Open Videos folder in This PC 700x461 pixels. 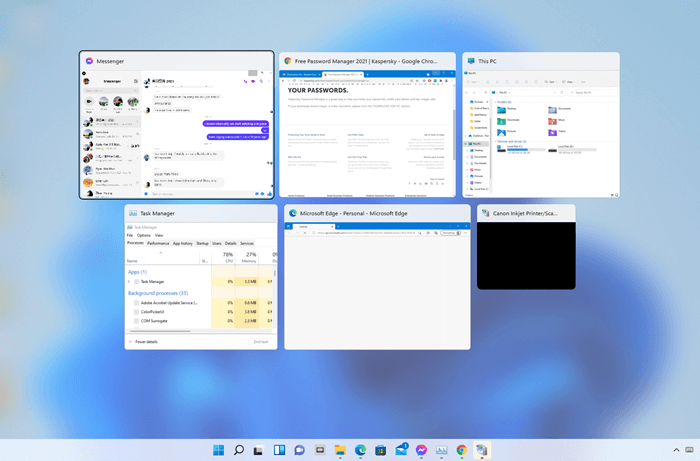[x=557, y=132]
